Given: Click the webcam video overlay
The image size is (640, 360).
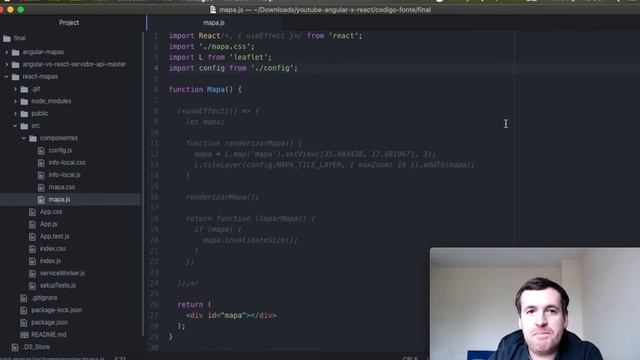Looking at the screenshot, I should coord(535,304).
